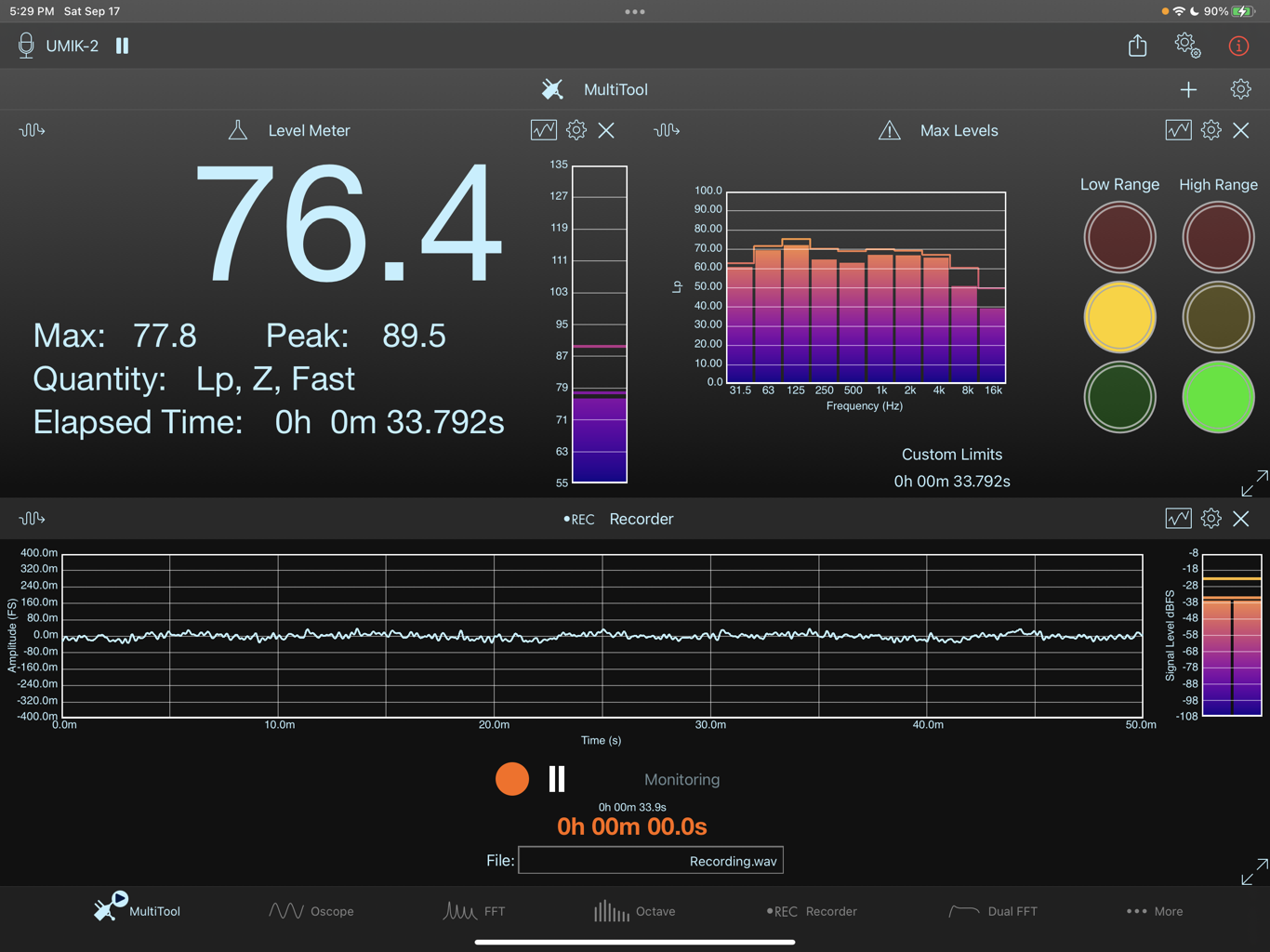1270x952 pixels.
Task: Tap the 76.4 level reading
Action: [349, 225]
